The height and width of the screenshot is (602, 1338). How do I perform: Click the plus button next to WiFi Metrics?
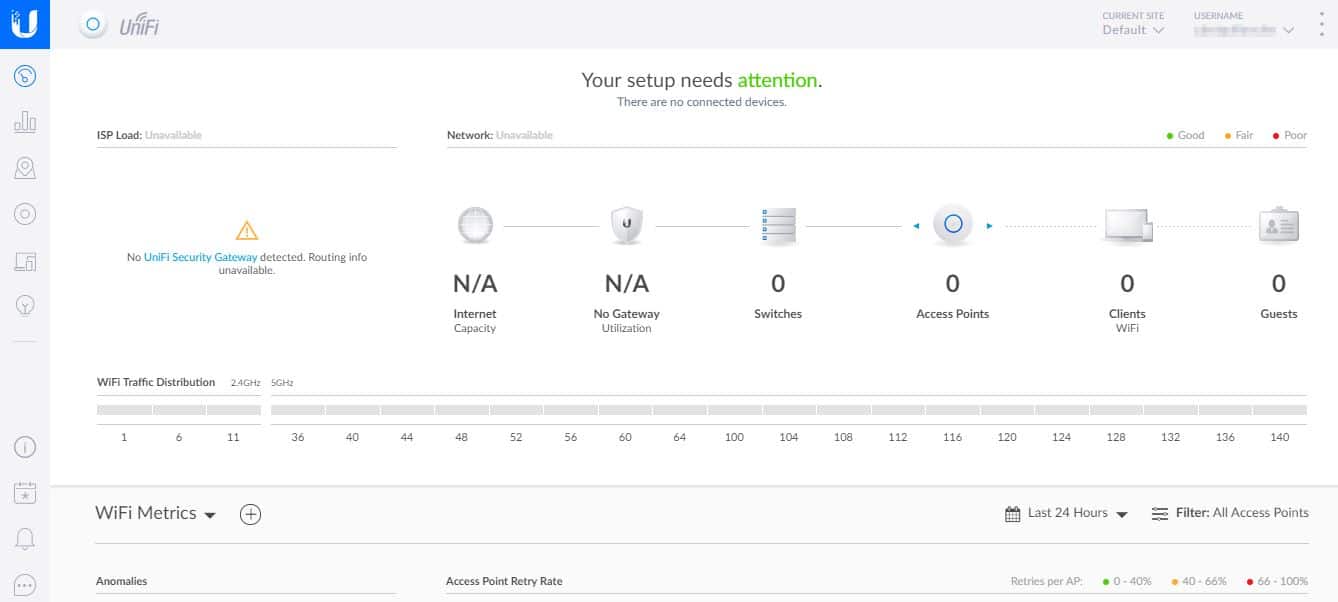[251, 513]
